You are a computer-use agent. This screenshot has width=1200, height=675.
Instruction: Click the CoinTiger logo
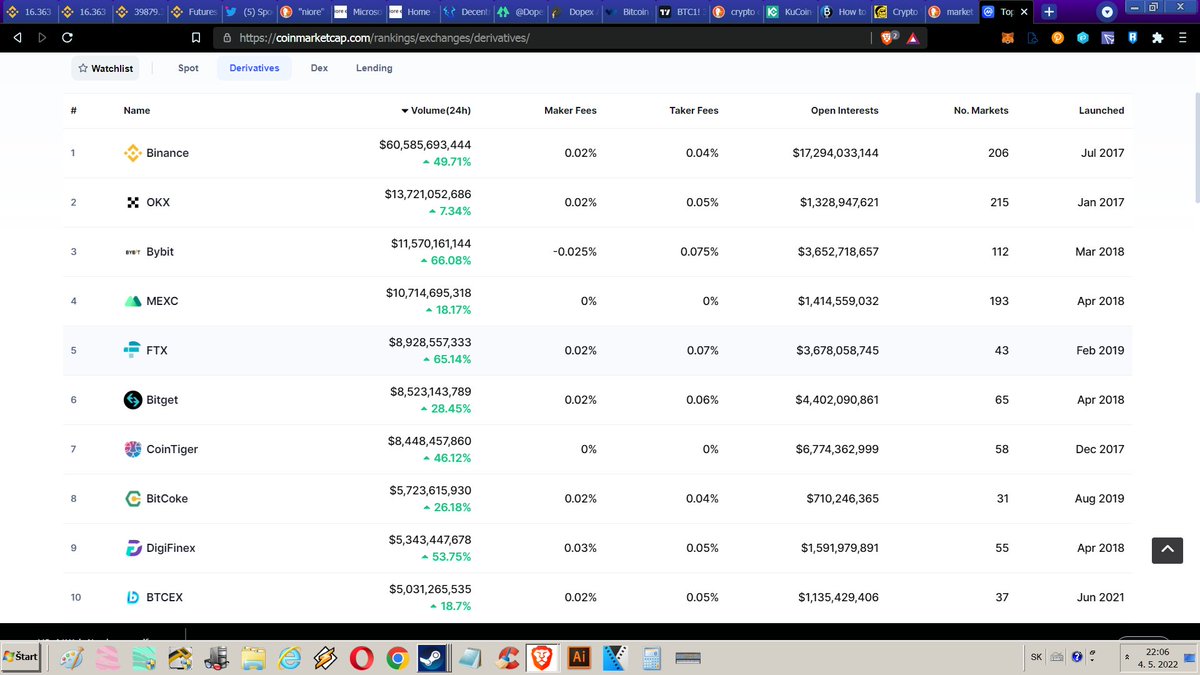pos(132,449)
